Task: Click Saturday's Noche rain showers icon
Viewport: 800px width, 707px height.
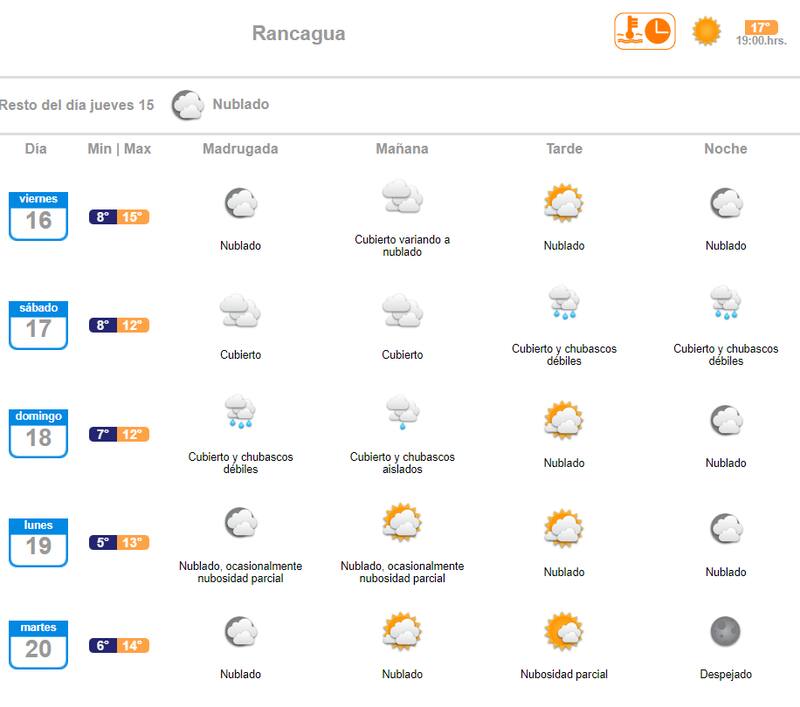Action: point(725,303)
